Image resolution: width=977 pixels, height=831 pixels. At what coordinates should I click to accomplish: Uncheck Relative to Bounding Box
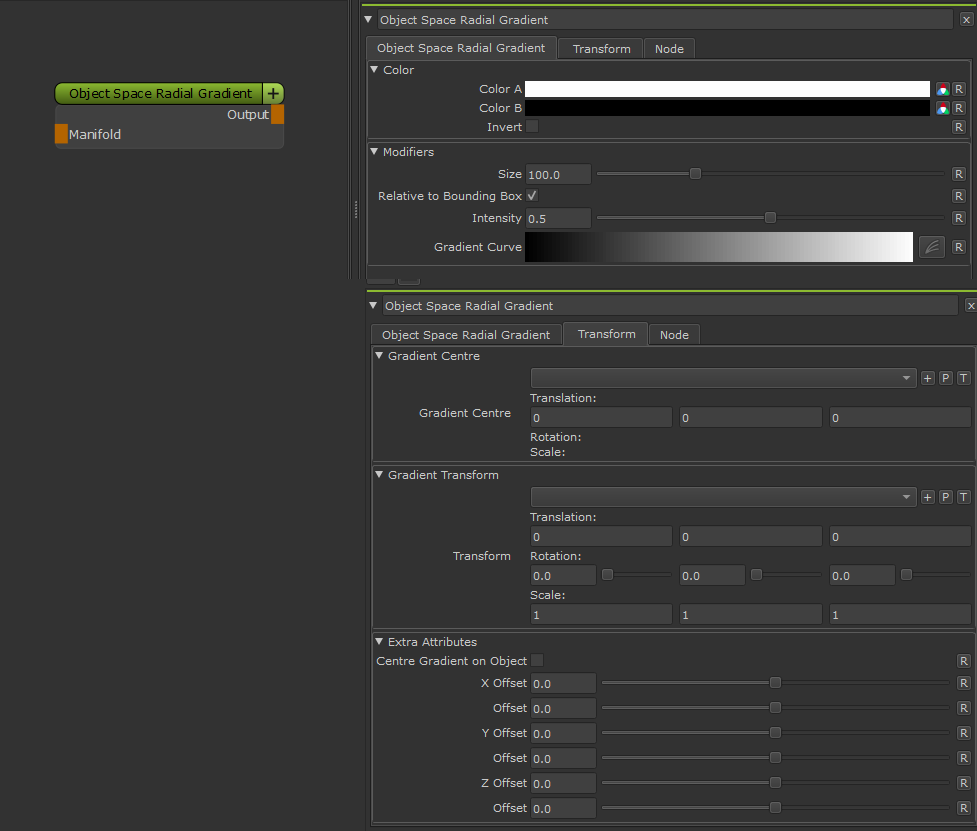[x=532, y=196]
